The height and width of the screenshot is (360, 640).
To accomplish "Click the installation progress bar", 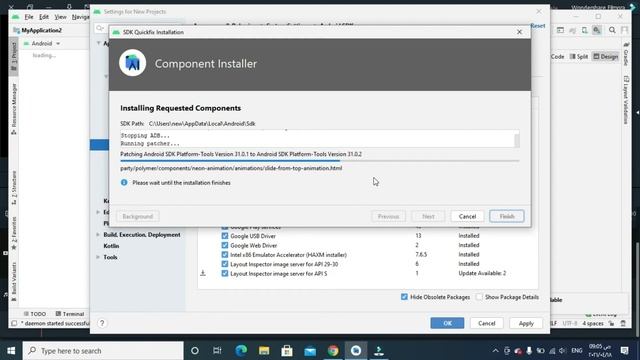I will pyautogui.click(x=320, y=161).
